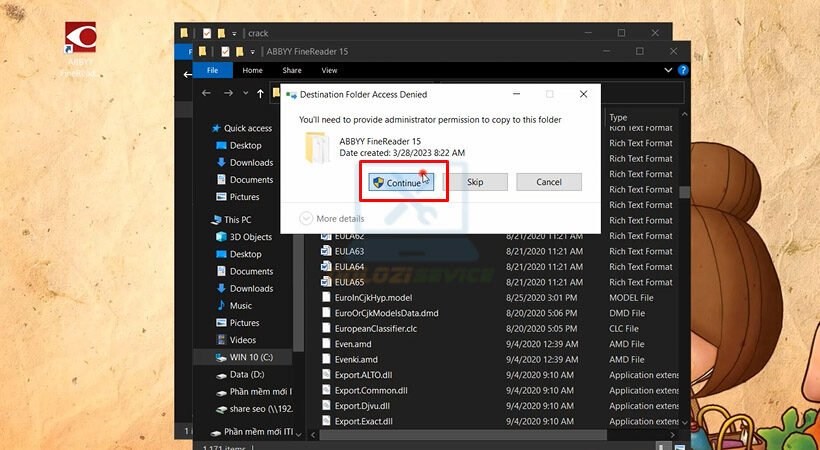Screen dimensions: 820x450
Task: Open the File menu
Action: [212, 70]
